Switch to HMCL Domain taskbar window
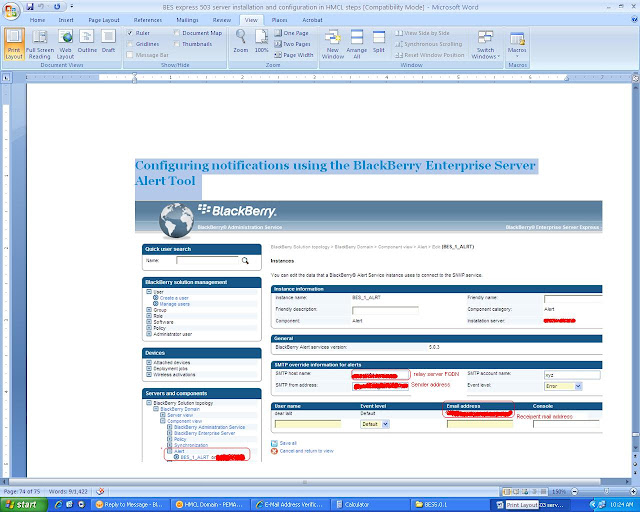This screenshot has height=512, width=640. [210, 505]
